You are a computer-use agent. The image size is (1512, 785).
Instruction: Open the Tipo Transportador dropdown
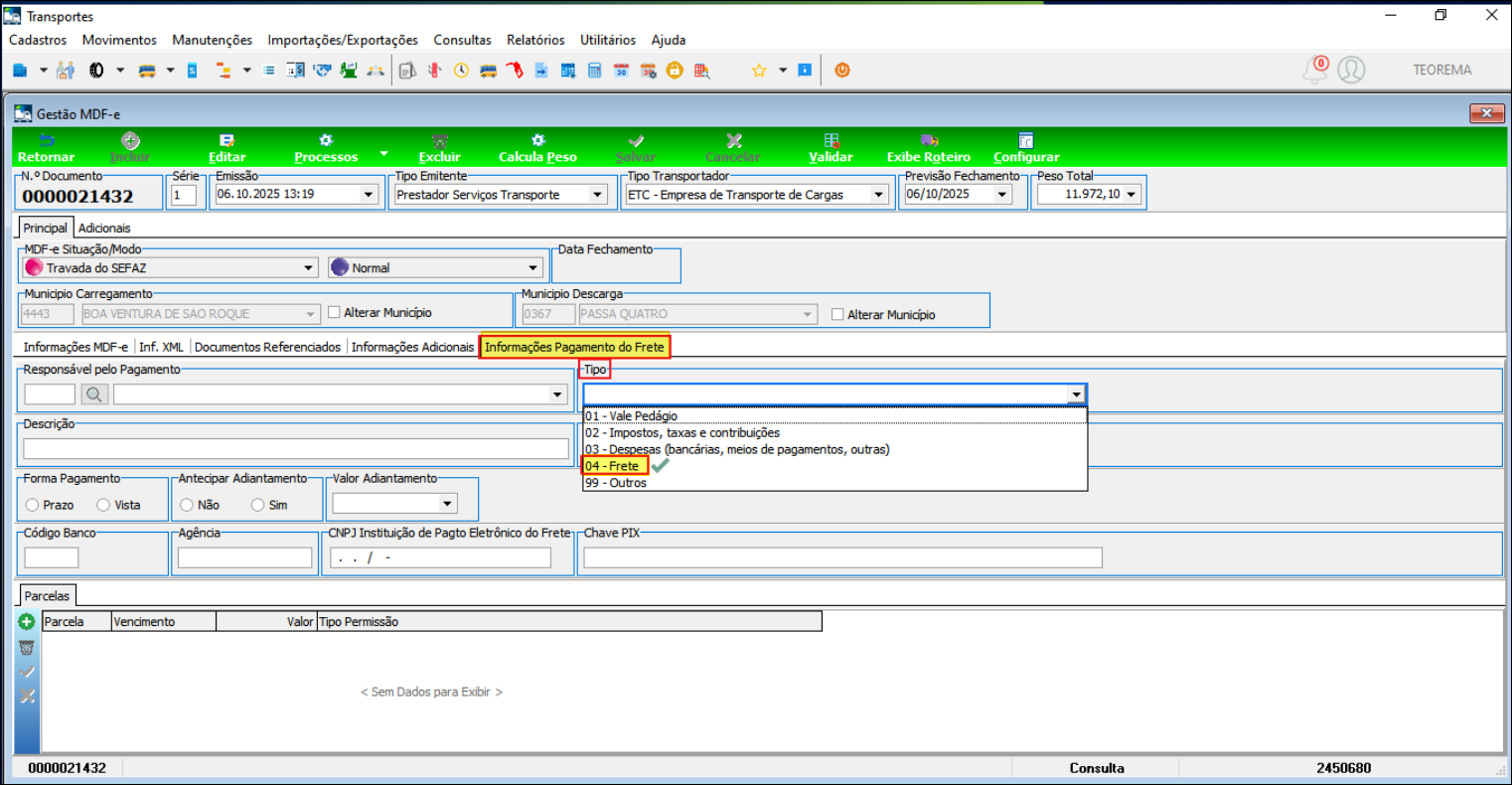[x=878, y=195]
